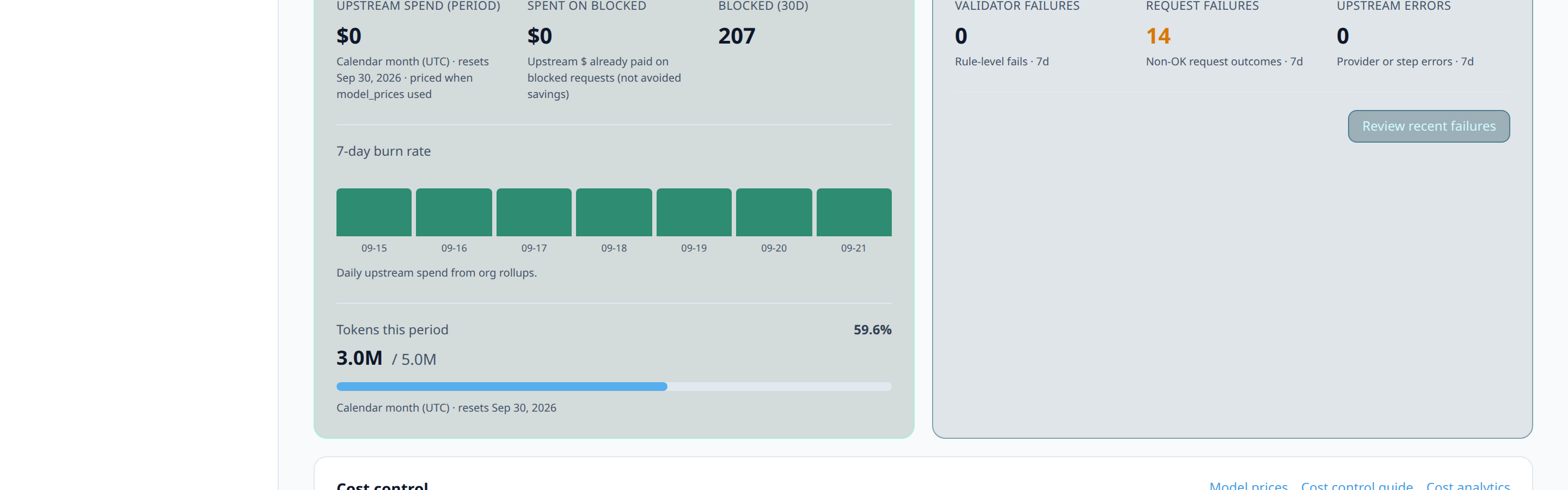Select the 09-15 burn rate bar

coord(373,212)
